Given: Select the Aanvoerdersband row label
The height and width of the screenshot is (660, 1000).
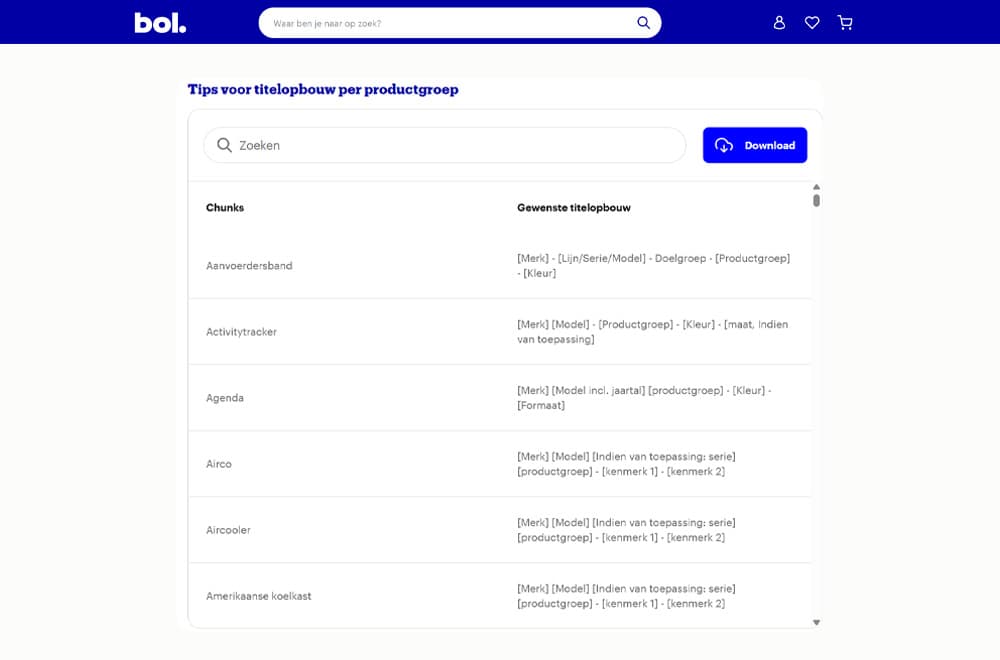Looking at the screenshot, I should [249, 266].
